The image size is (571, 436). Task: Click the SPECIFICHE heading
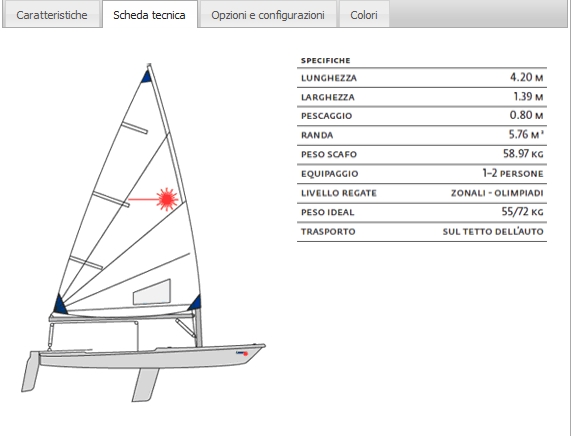pos(325,61)
